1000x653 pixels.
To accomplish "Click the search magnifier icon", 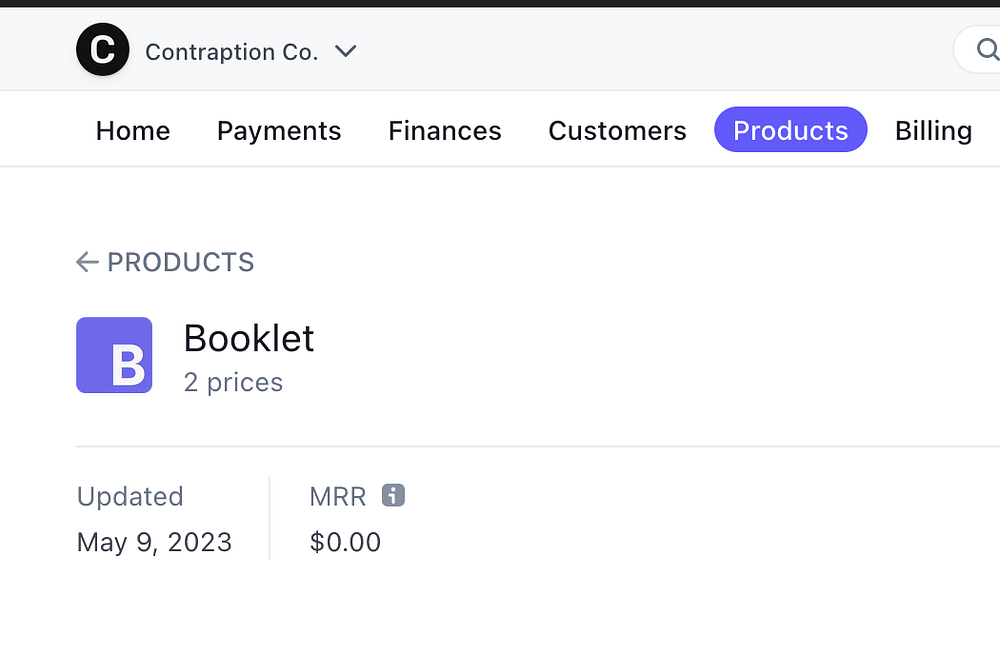I will [x=985, y=50].
